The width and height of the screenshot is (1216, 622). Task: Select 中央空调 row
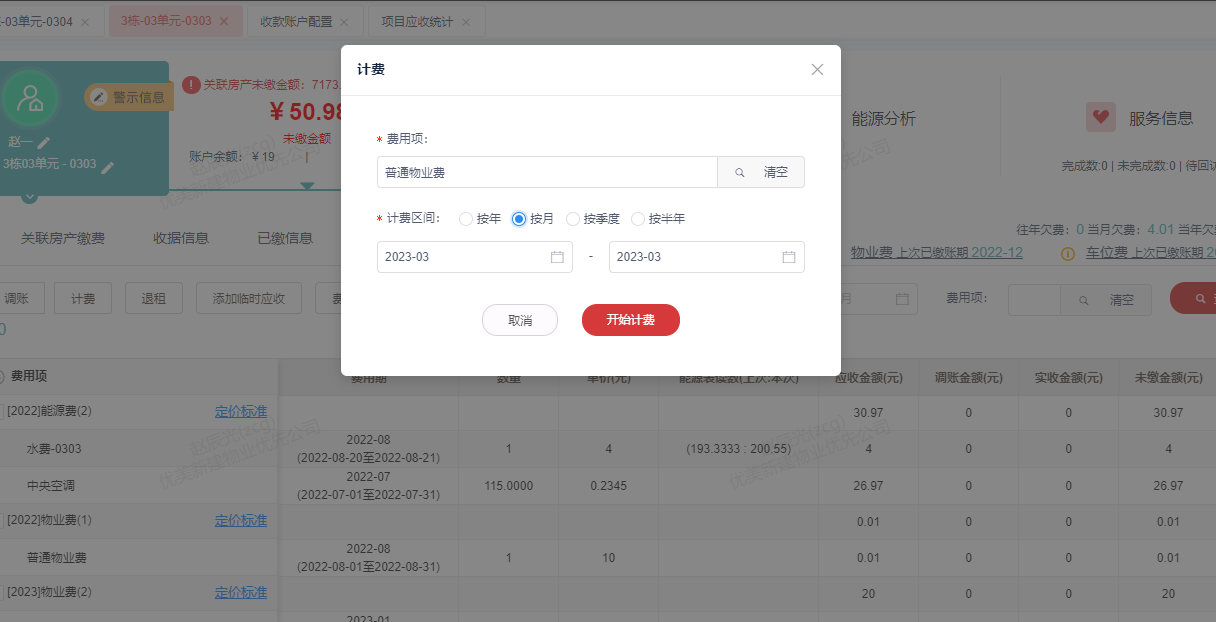click(51, 485)
